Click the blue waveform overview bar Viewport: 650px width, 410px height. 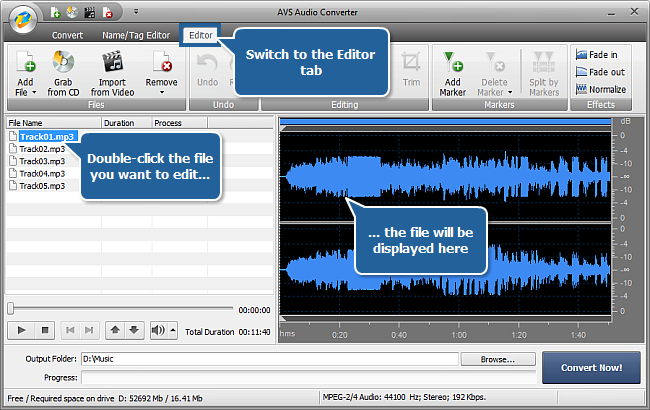(445, 121)
